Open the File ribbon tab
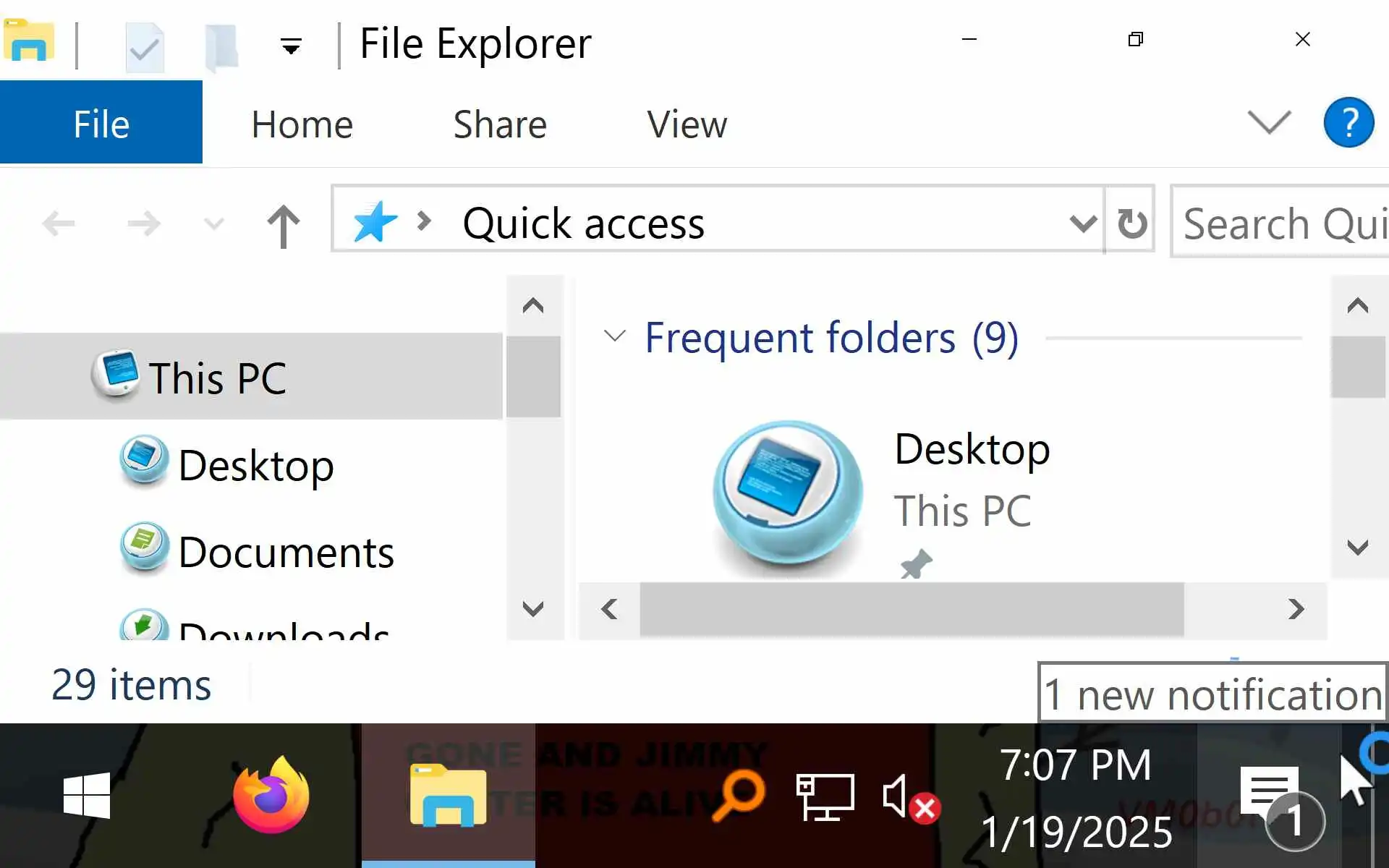Image resolution: width=1389 pixels, height=868 pixels. pos(101,124)
